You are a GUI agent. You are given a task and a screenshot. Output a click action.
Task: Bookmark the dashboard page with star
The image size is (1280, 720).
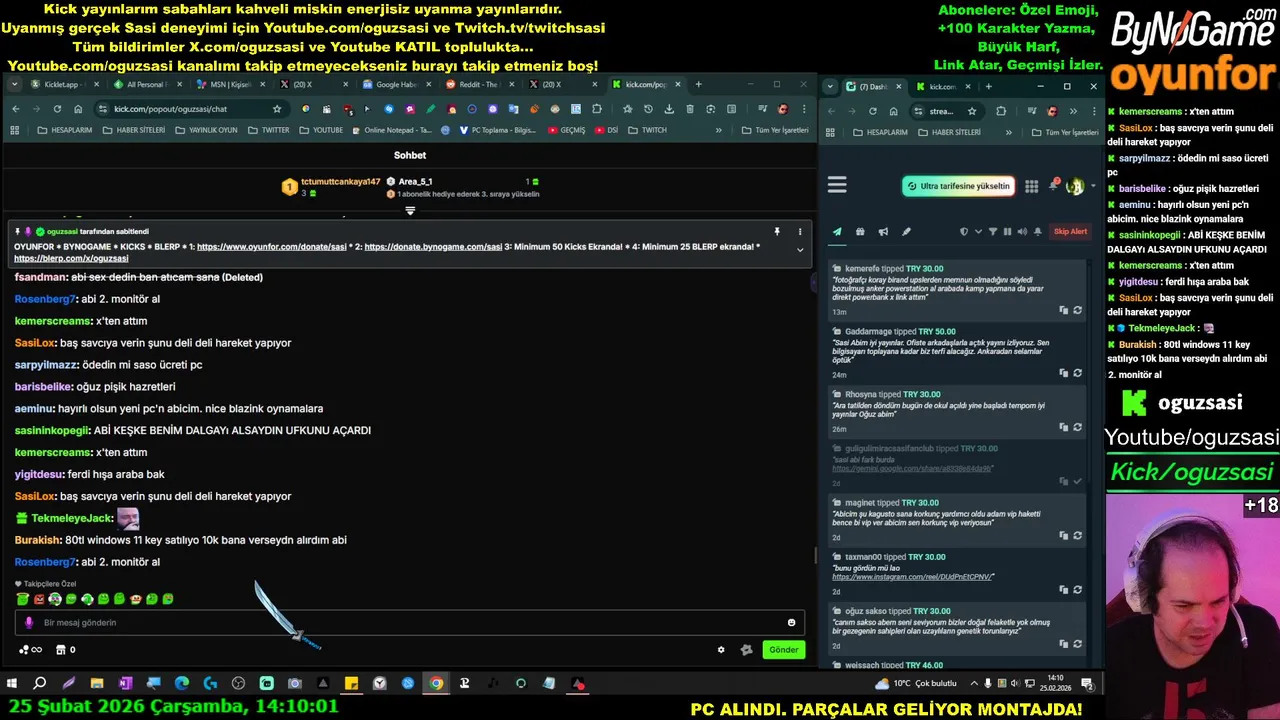coord(971,111)
